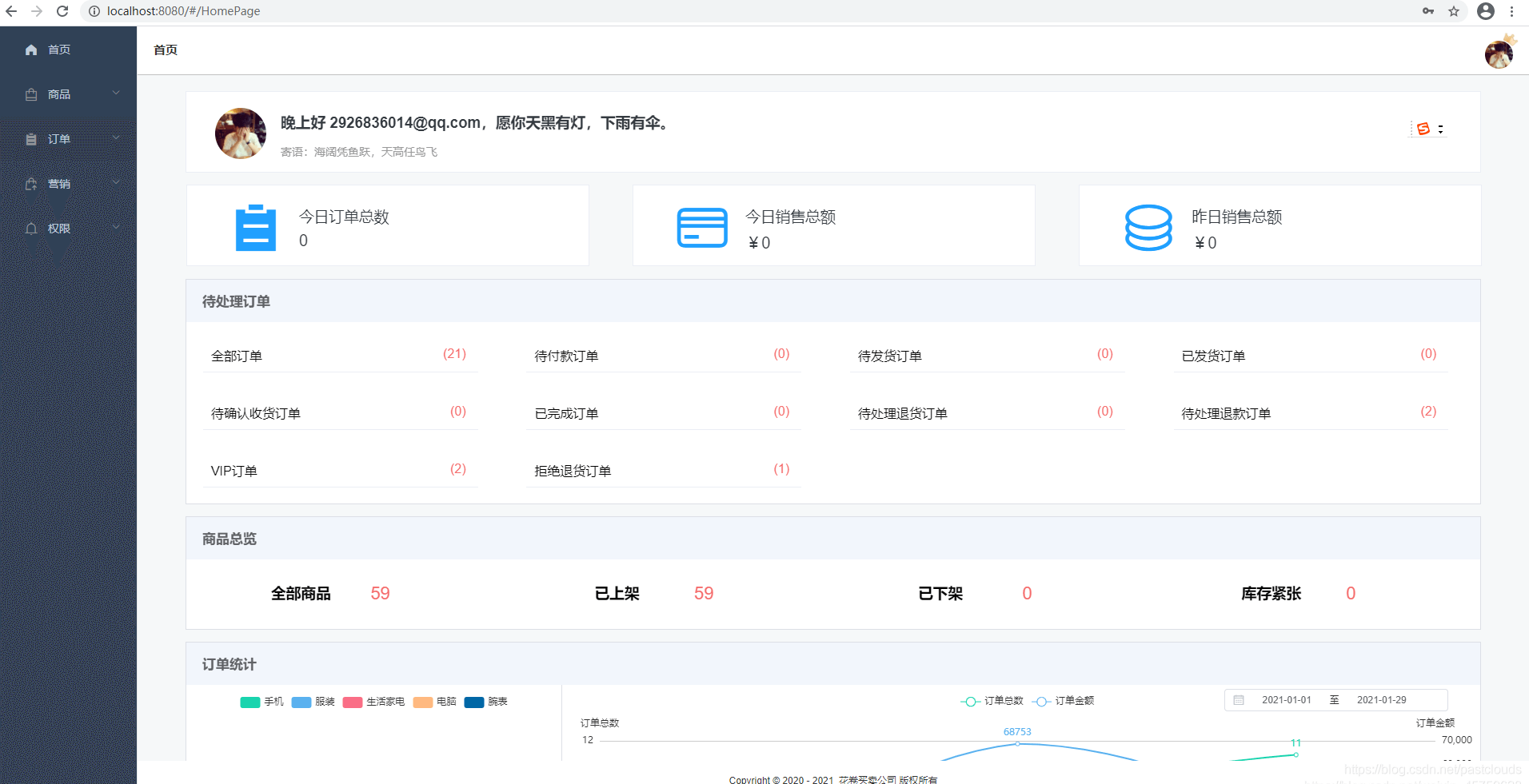
Task: Toggle the 订单金额 chart legend series
Action: pyautogui.click(x=1064, y=701)
